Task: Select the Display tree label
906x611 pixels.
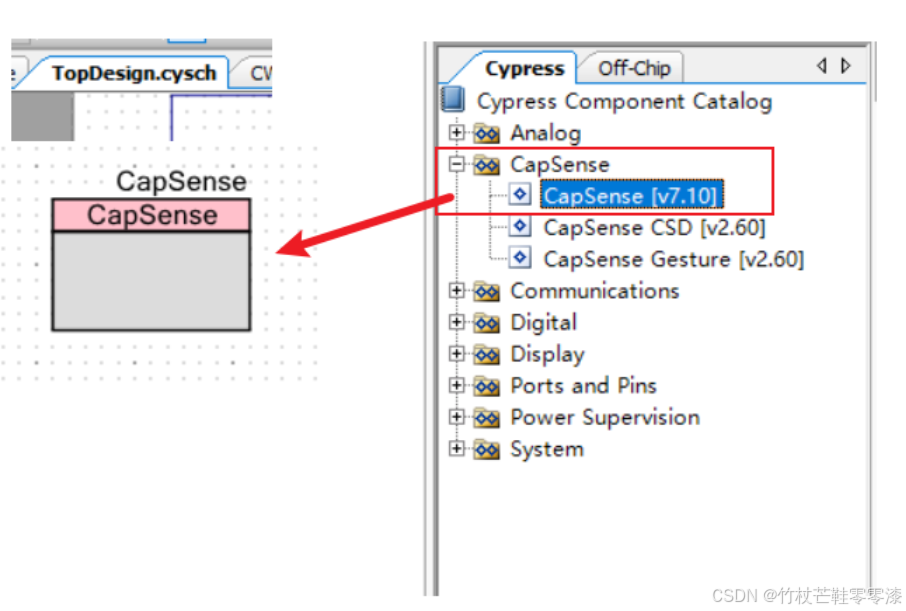Action: tap(547, 354)
